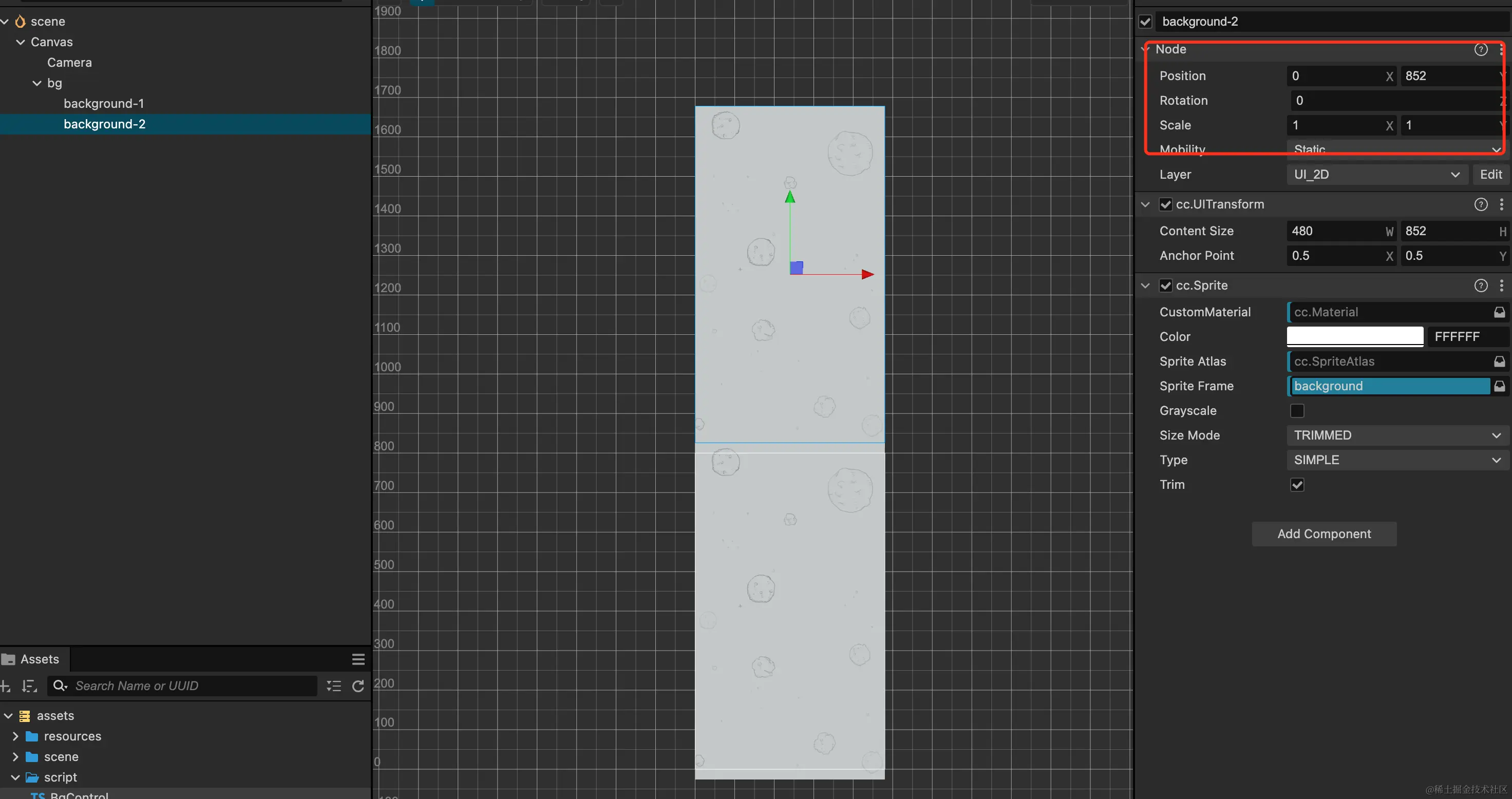
Task: Disable the cc.Sprite component checkbox
Action: tap(1166, 285)
